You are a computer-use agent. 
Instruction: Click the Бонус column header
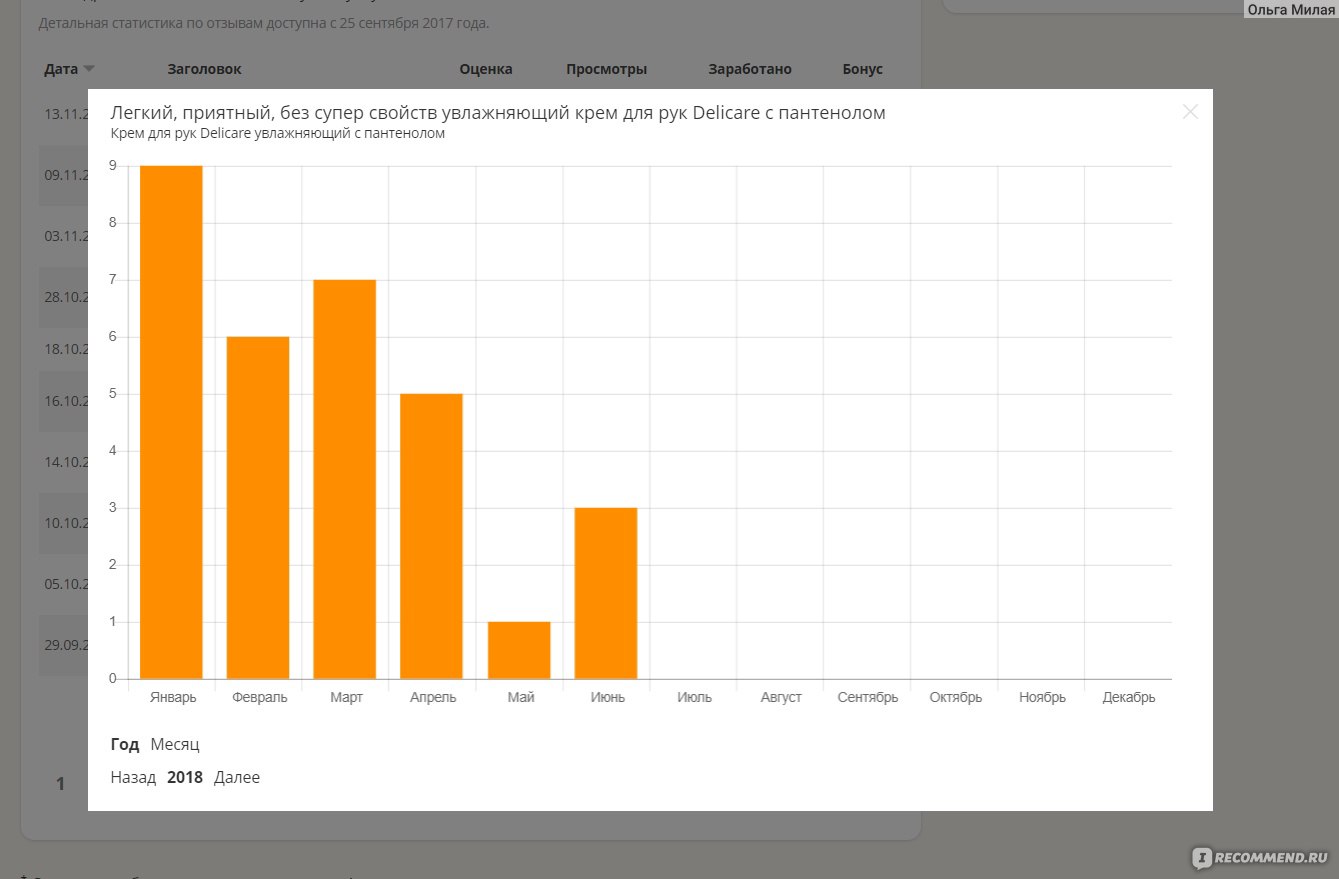pos(863,69)
